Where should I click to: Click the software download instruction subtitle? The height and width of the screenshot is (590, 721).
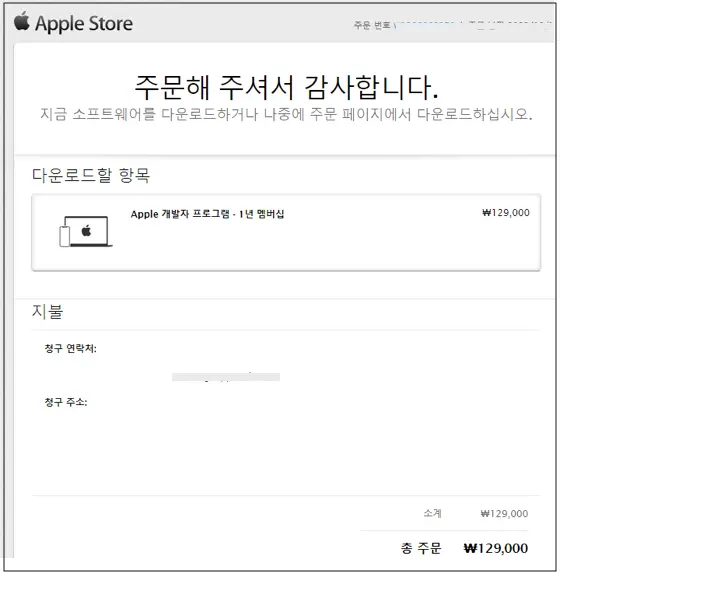point(286,114)
